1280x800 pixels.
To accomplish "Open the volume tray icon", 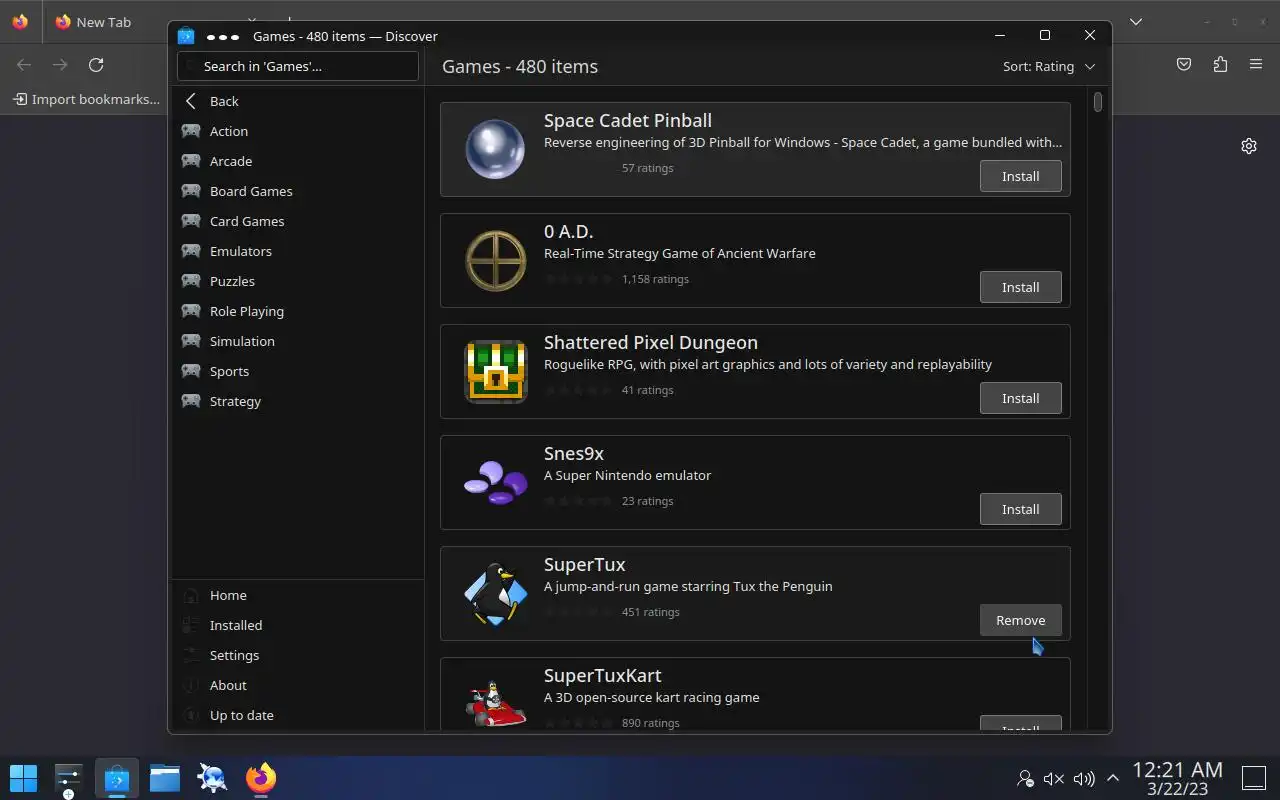I will point(1083,778).
